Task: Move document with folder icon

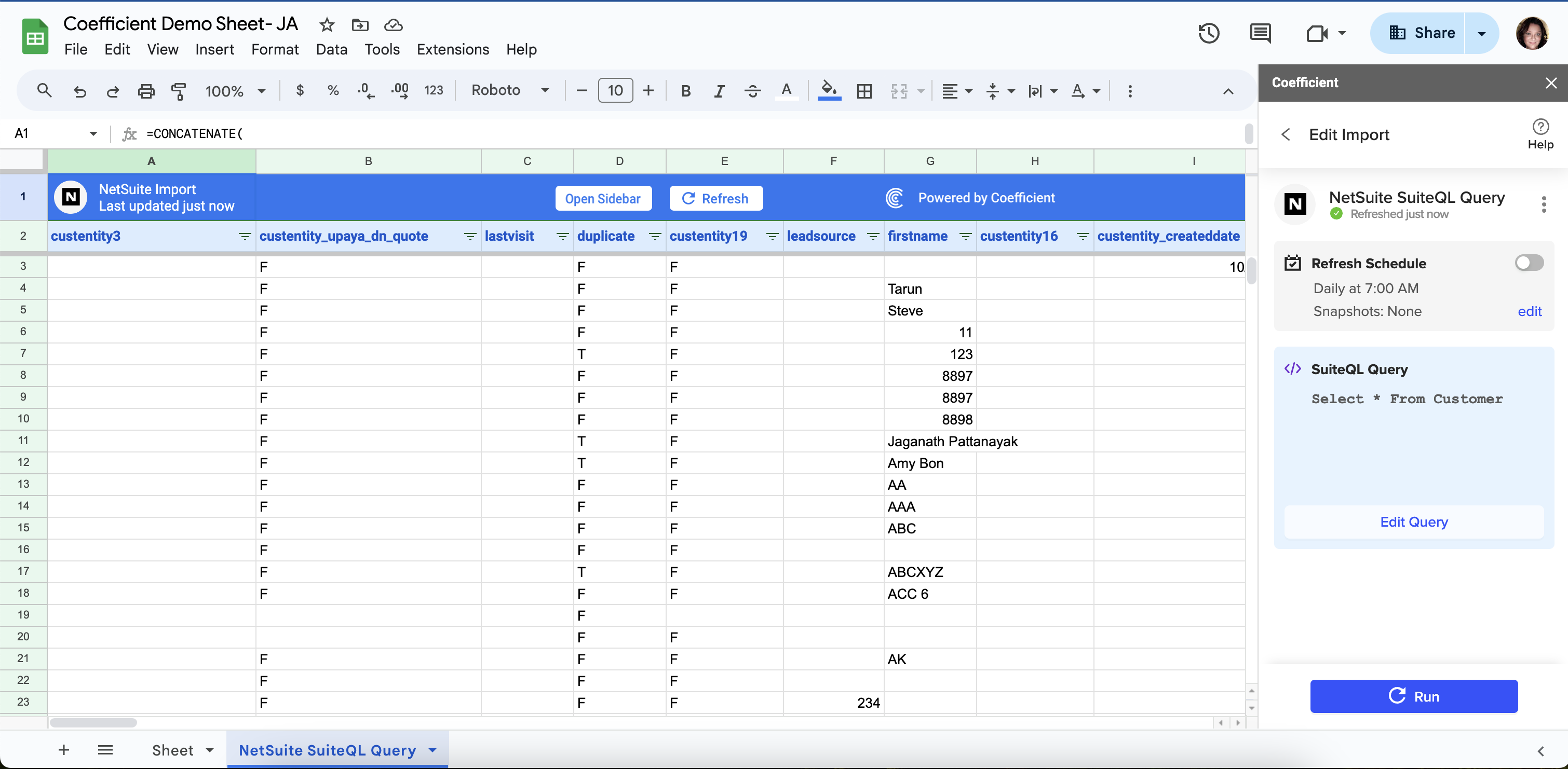Action: click(360, 25)
